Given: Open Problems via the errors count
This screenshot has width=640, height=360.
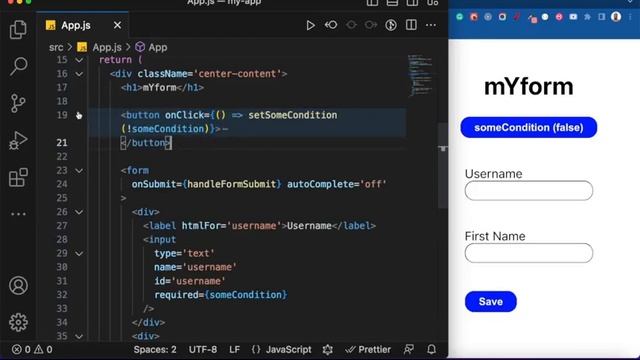Looking at the screenshot, I should coord(21,349).
